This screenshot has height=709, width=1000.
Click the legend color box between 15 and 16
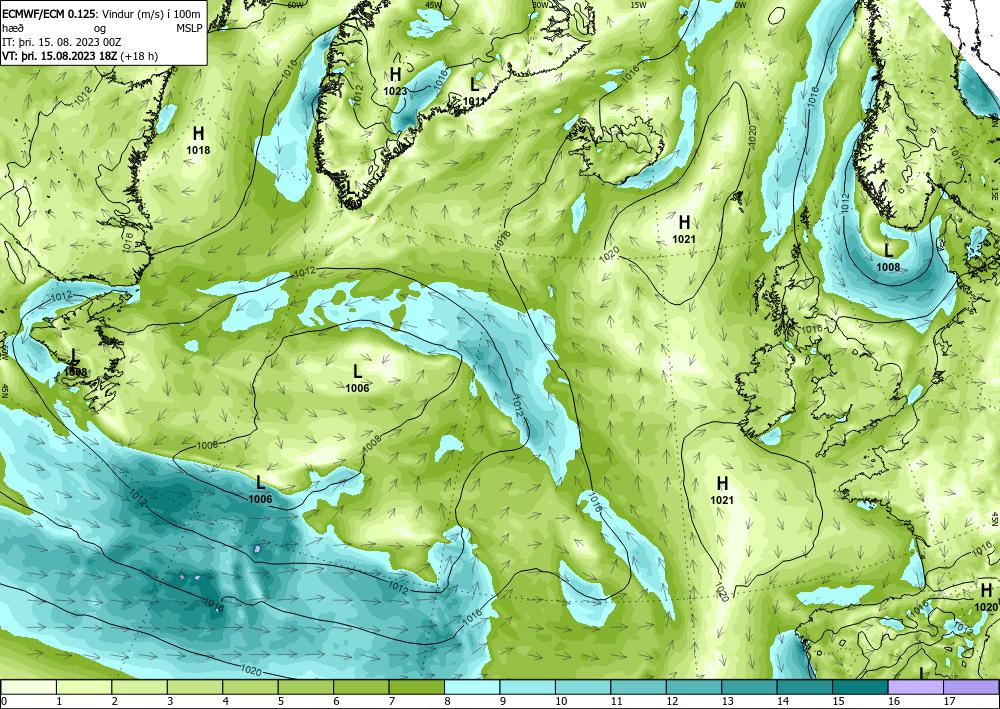coord(861,687)
